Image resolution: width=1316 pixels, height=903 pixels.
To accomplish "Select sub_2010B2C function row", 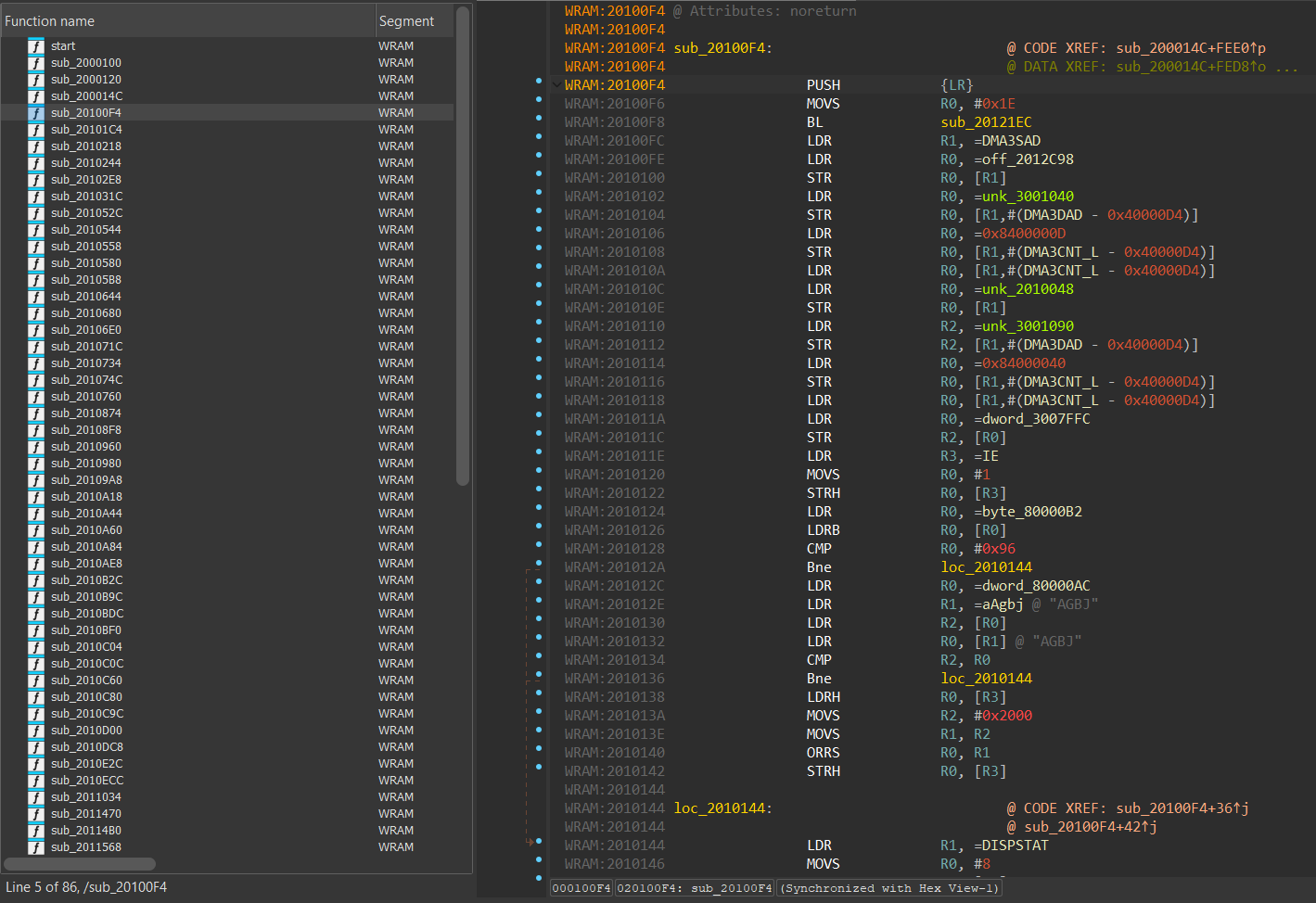I will (227, 580).
